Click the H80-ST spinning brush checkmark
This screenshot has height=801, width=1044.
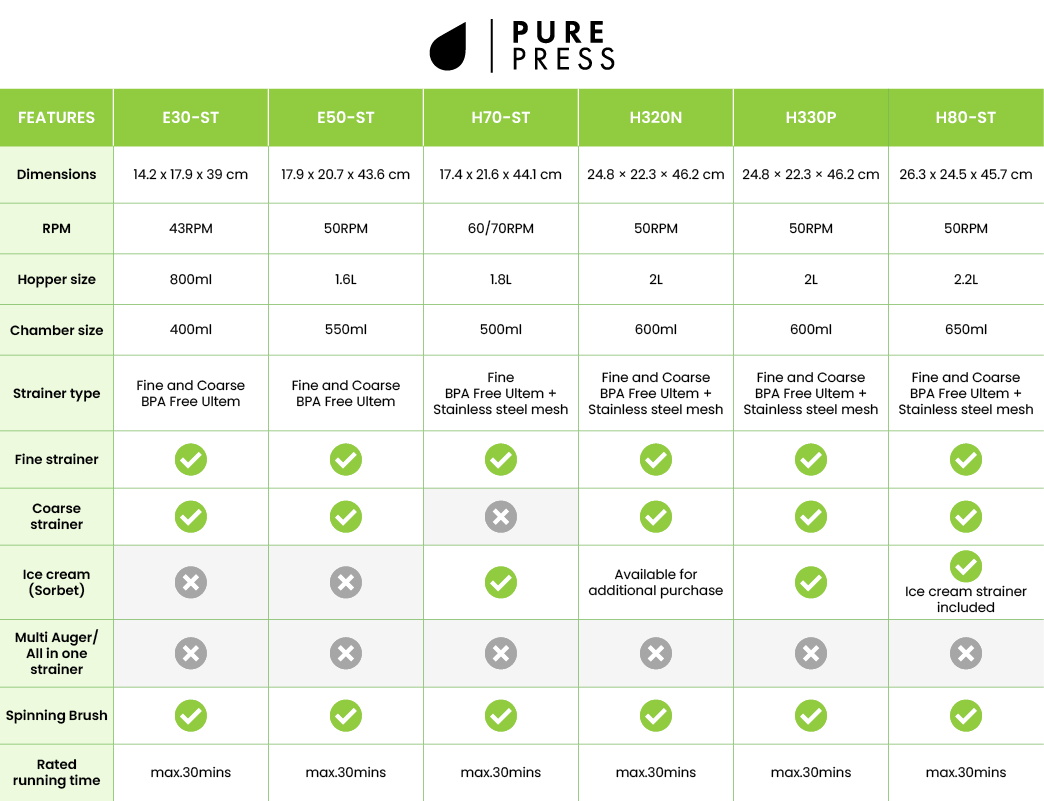tap(966, 716)
